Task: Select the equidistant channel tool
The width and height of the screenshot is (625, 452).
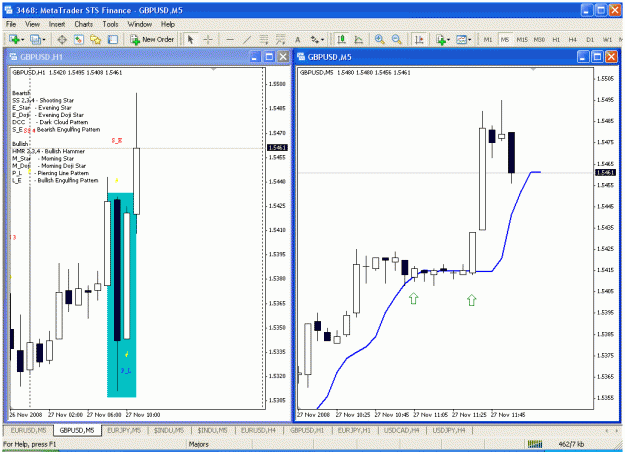Action: [264, 39]
